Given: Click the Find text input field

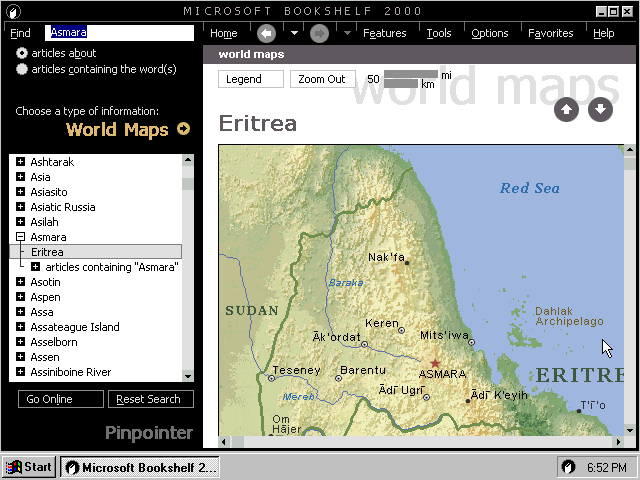Looking at the screenshot, I should click(x=119, y=33).
